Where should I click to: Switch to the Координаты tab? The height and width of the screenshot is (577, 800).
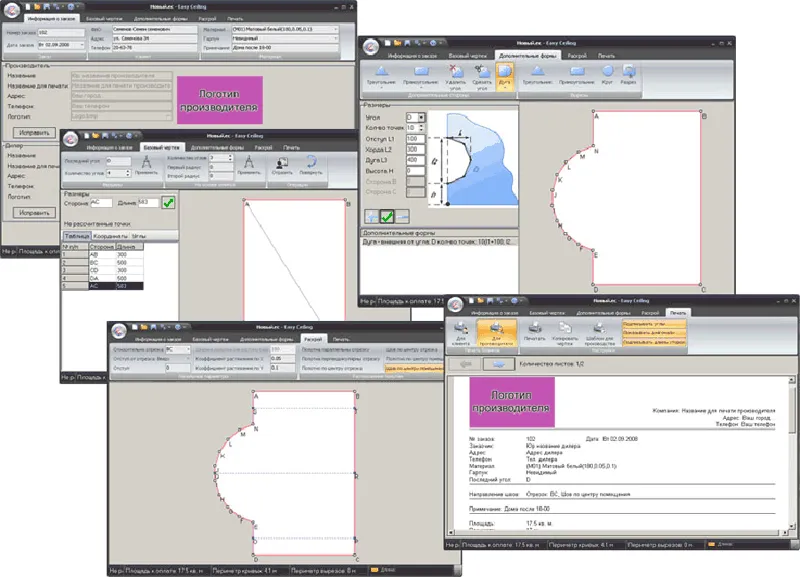click(110, 236)
